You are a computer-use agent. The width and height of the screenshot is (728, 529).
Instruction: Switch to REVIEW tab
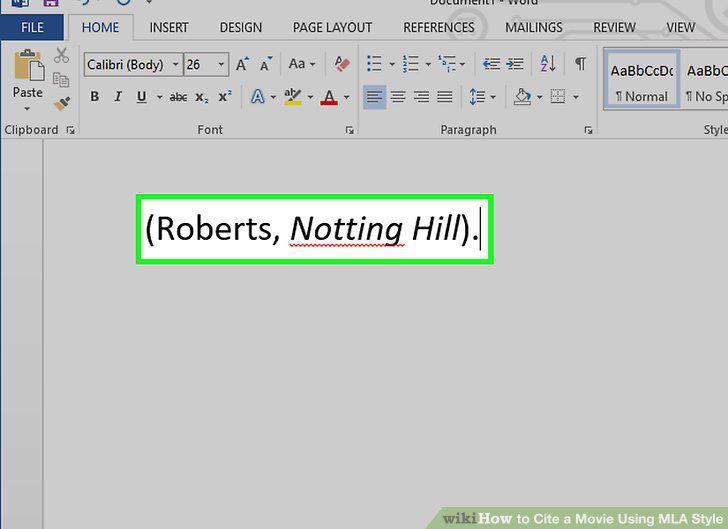[x=614, y=27]
